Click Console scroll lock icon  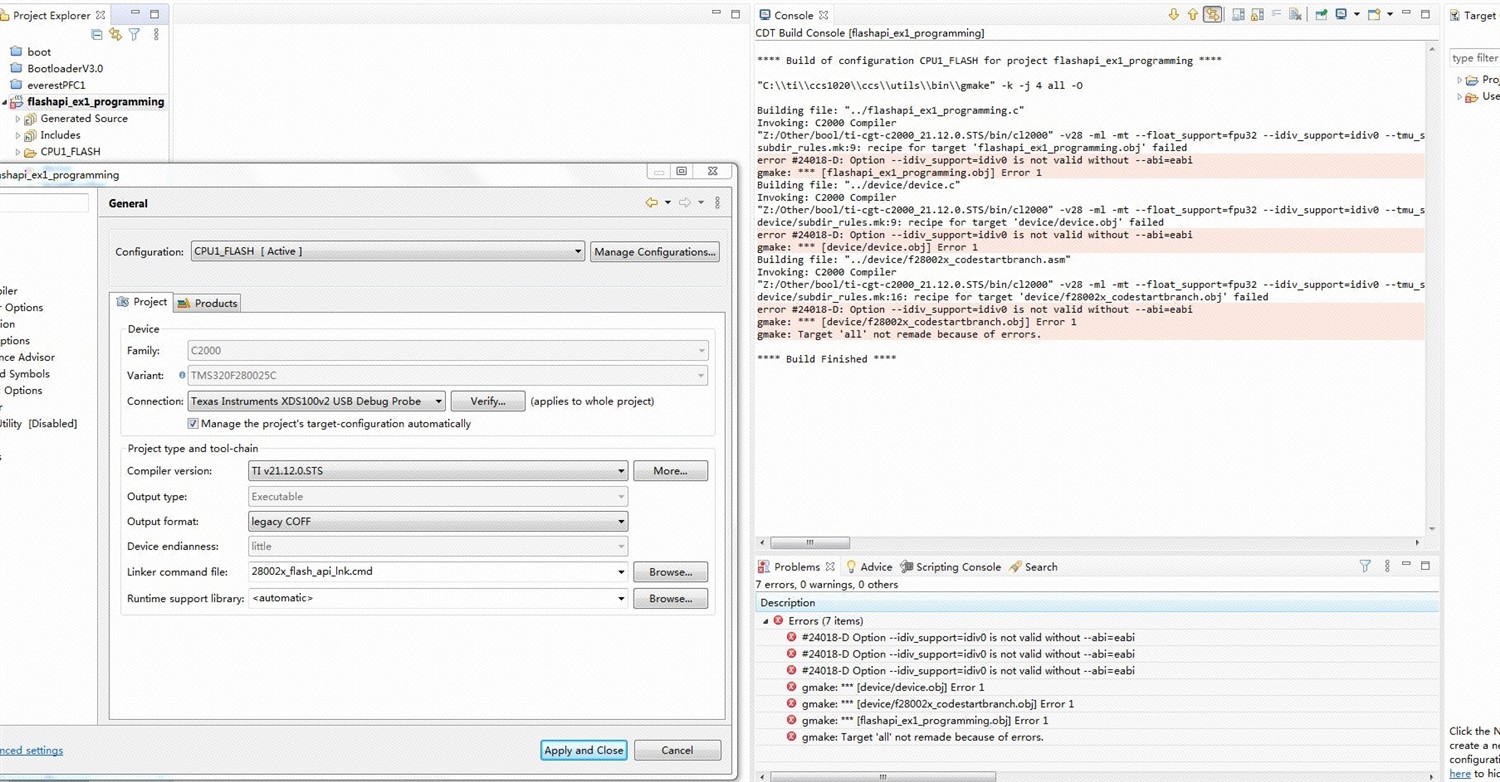[1257, 15]
